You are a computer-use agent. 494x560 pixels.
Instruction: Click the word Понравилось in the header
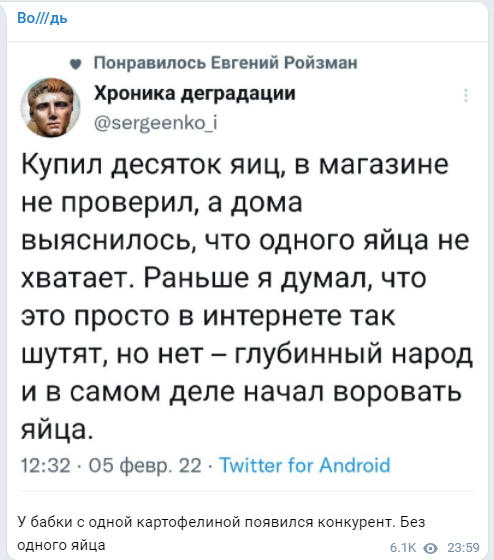[150, 64]
